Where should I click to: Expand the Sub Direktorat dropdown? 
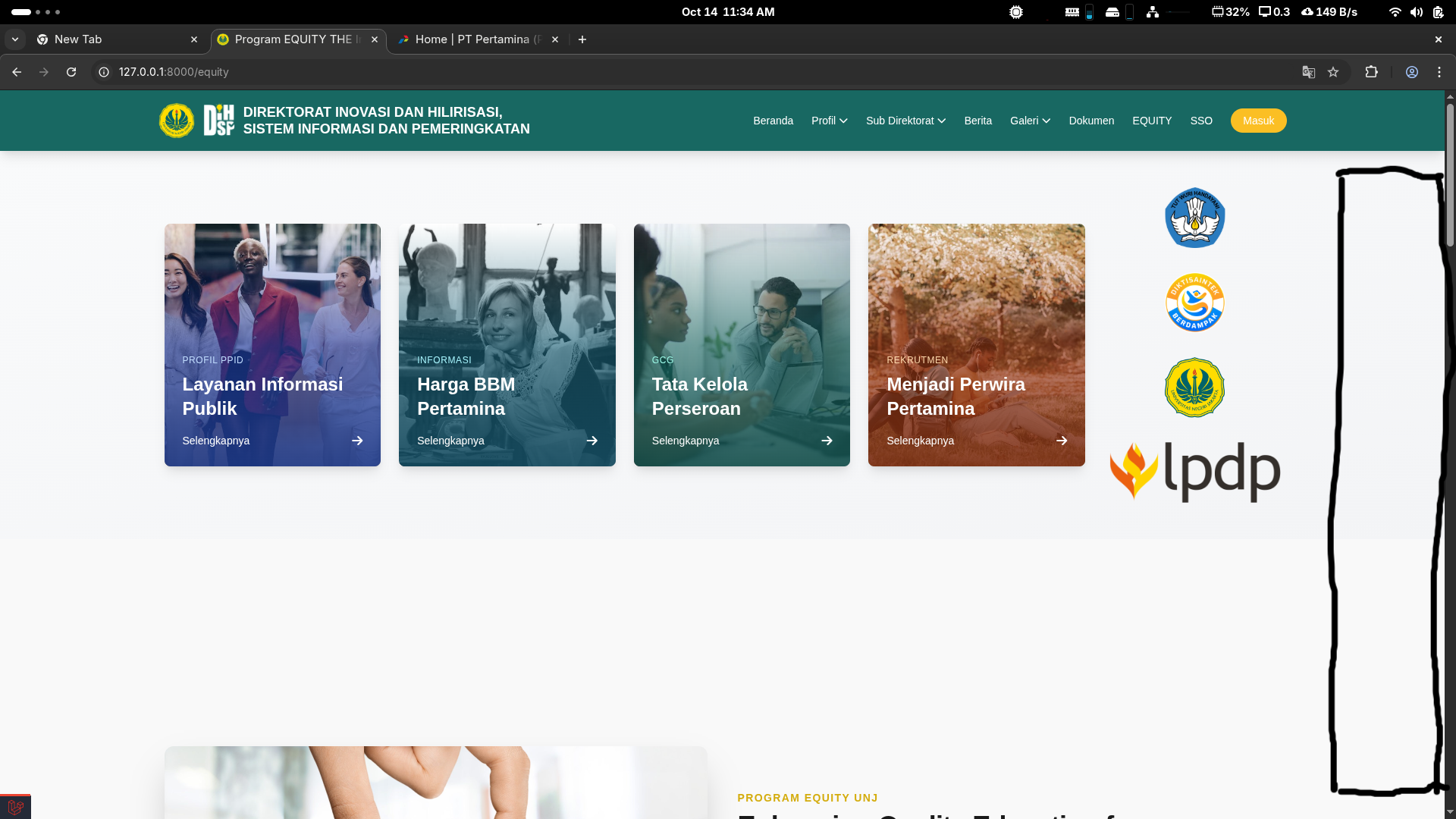click(x=905, y=121)
